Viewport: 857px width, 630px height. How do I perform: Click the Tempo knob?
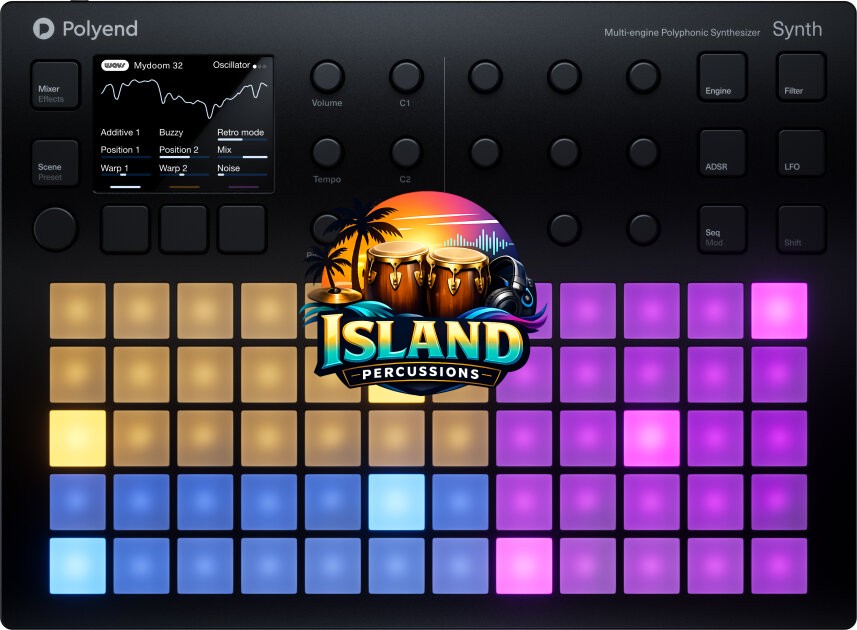tap(327, 152)
